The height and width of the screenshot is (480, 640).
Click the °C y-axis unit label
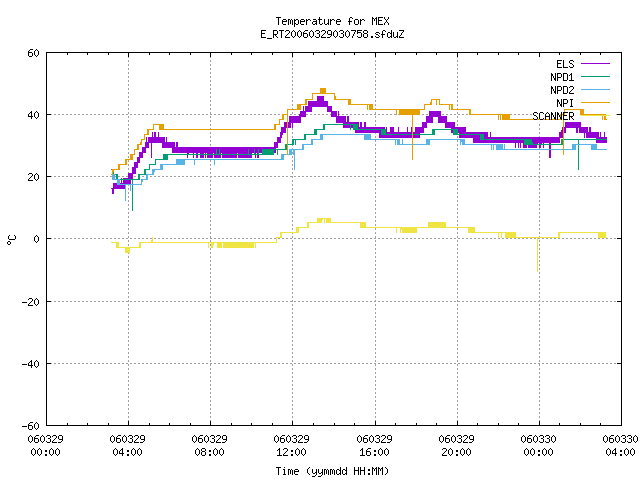(x=11, y=240)
